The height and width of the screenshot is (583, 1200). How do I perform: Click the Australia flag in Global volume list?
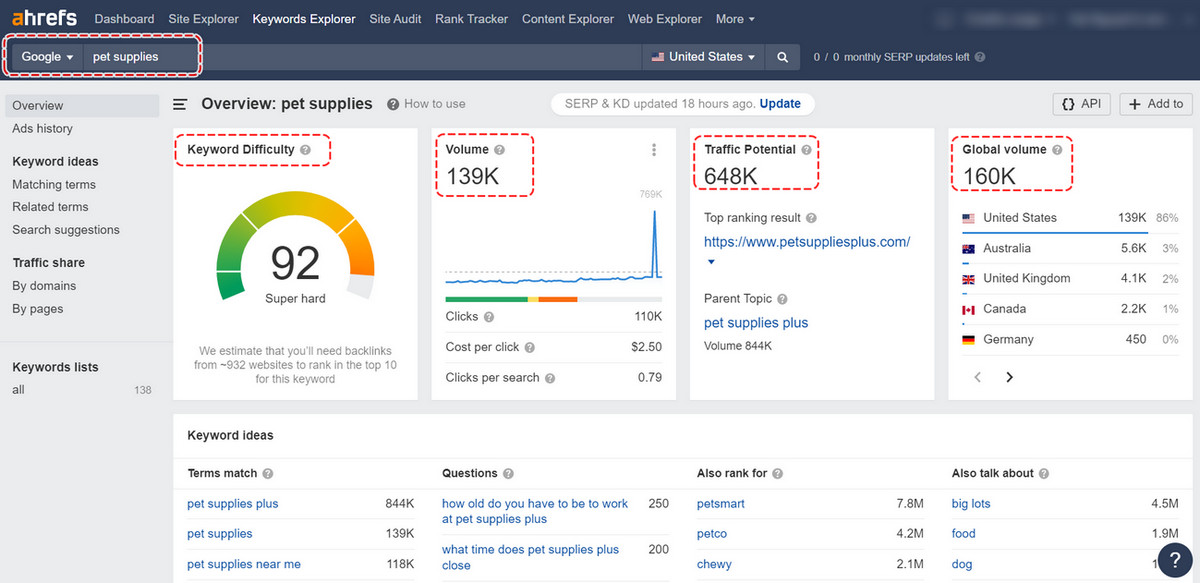pos(968,249)
